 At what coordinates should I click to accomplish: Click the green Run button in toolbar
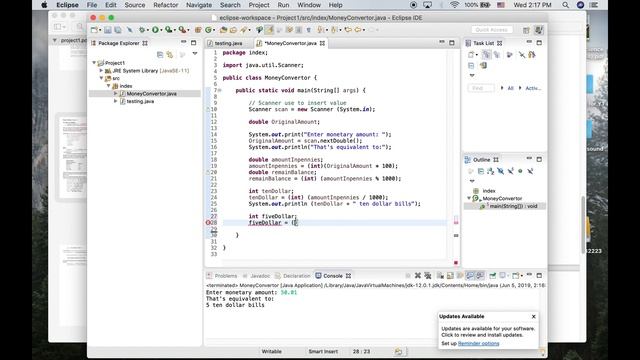tap(155, 30)
